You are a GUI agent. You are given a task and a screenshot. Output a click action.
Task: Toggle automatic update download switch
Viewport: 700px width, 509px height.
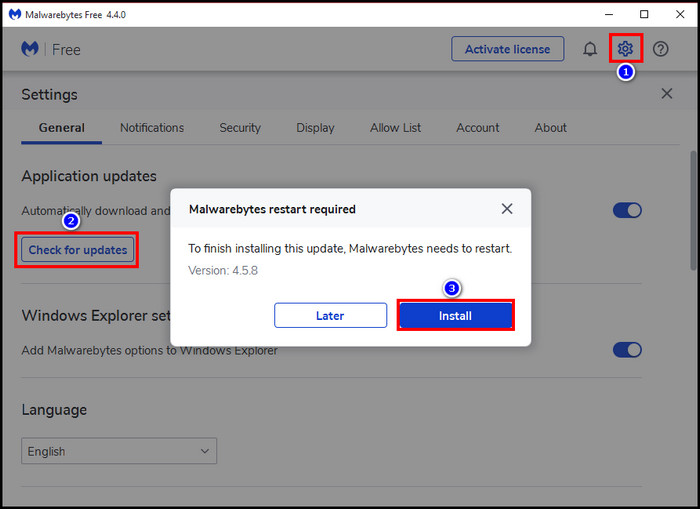pyautogui.click(x=627, y=210)
